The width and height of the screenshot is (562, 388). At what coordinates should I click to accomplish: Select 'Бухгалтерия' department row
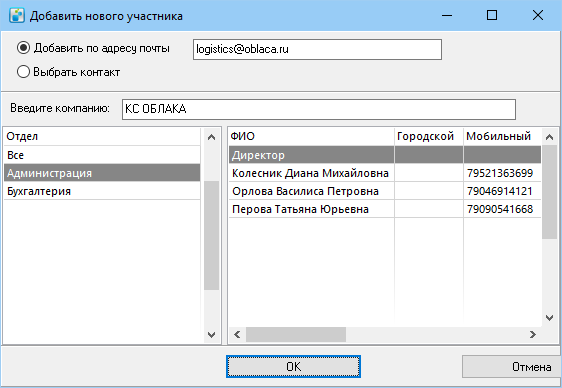tap(102, 191)
